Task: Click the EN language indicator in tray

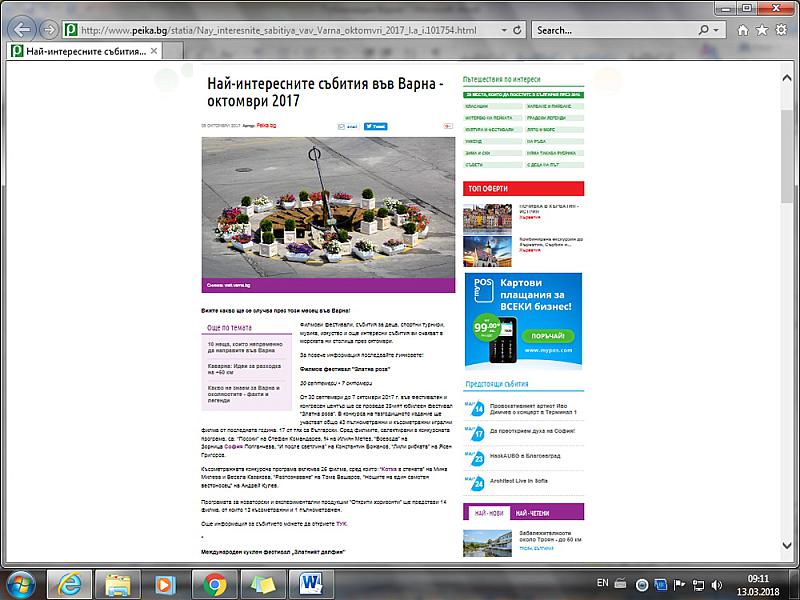Action: pos(602,582)
